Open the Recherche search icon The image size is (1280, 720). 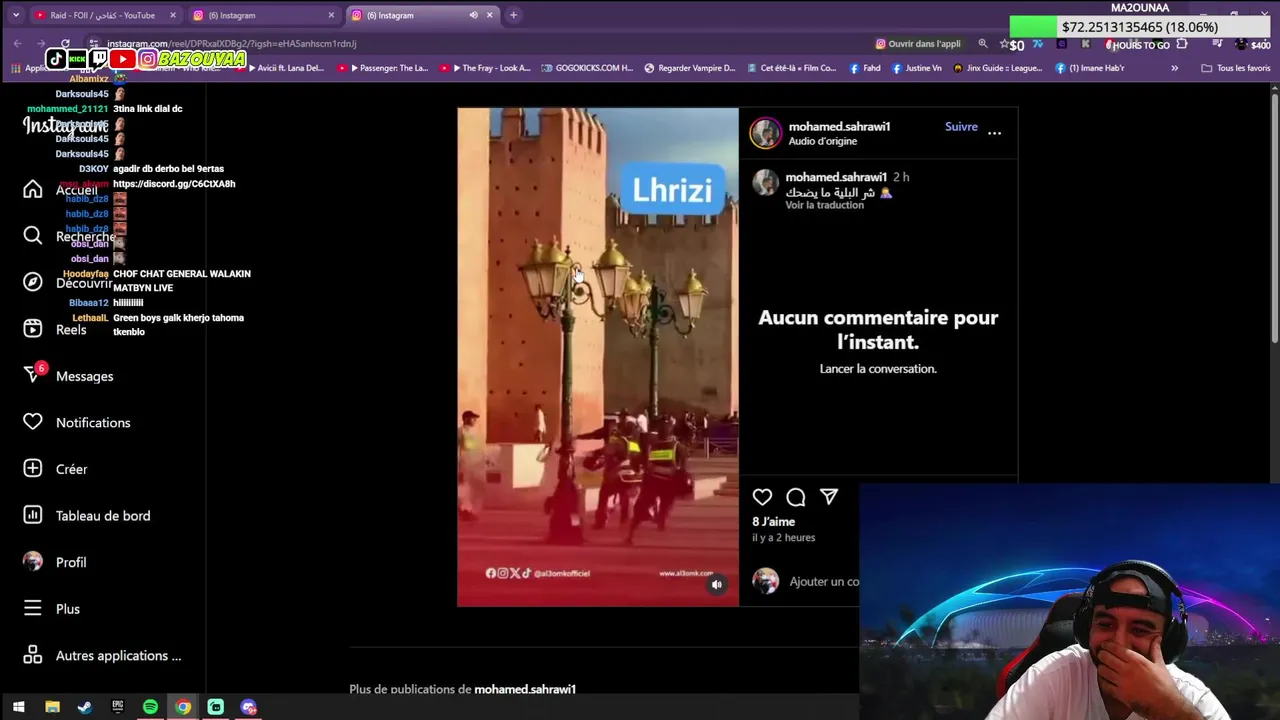33,236
